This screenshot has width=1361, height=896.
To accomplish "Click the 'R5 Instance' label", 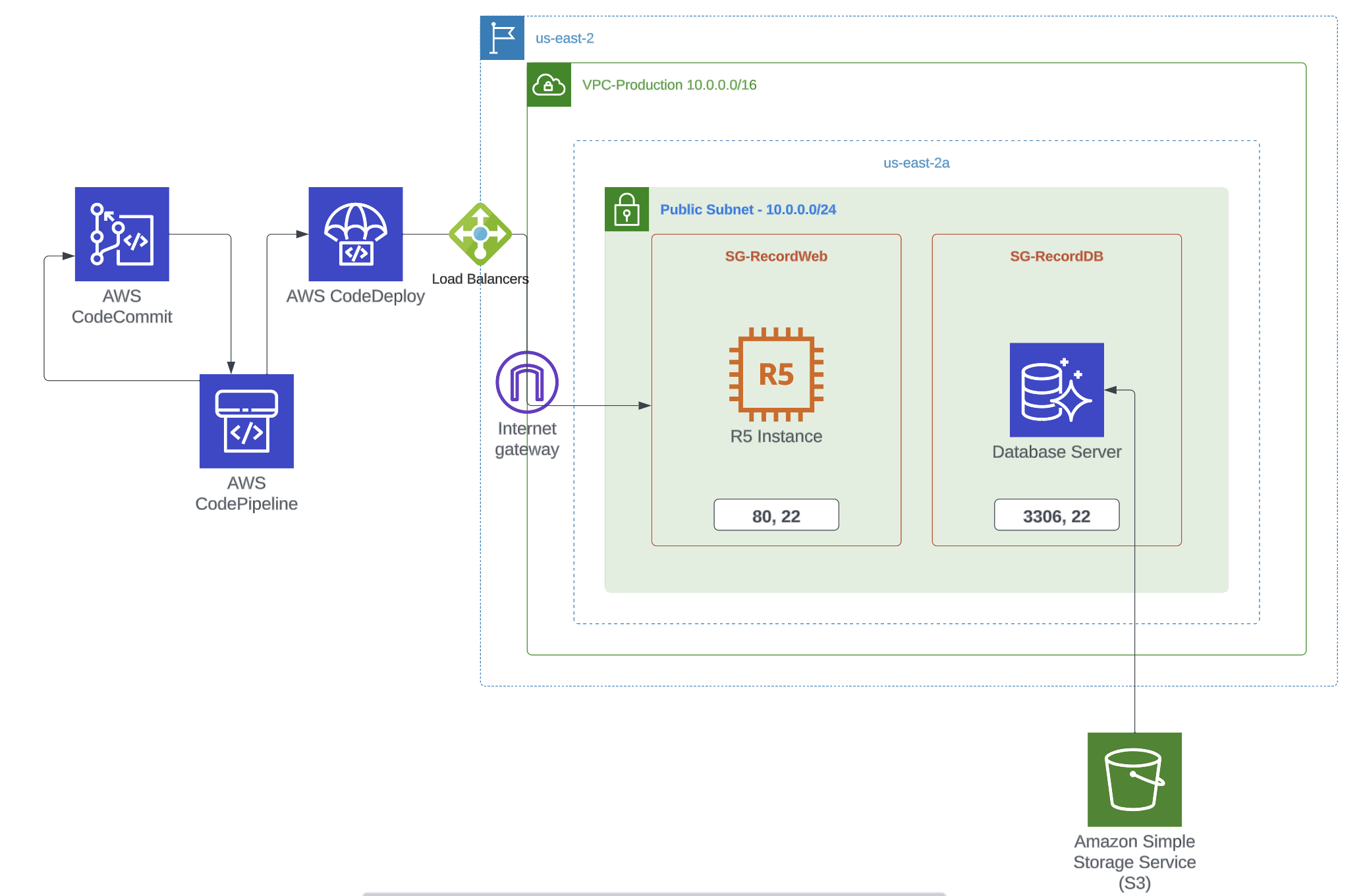I will [776, 436].
